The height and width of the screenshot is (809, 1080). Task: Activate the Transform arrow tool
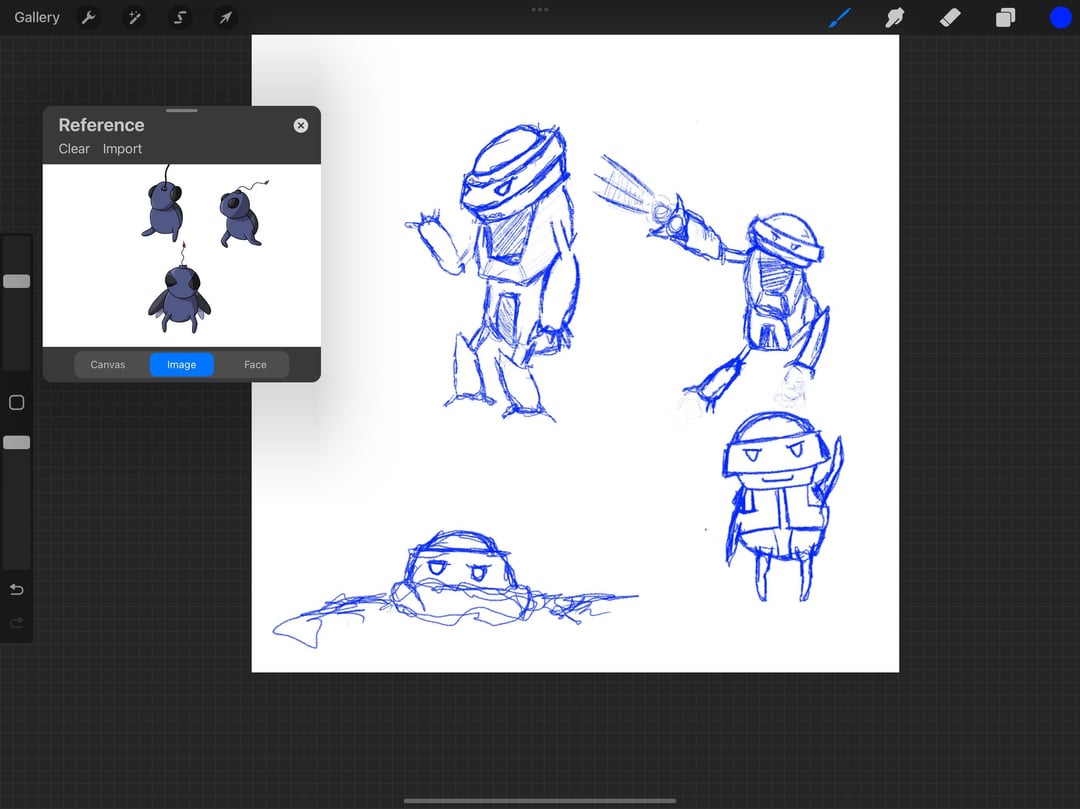click(225, 17)
